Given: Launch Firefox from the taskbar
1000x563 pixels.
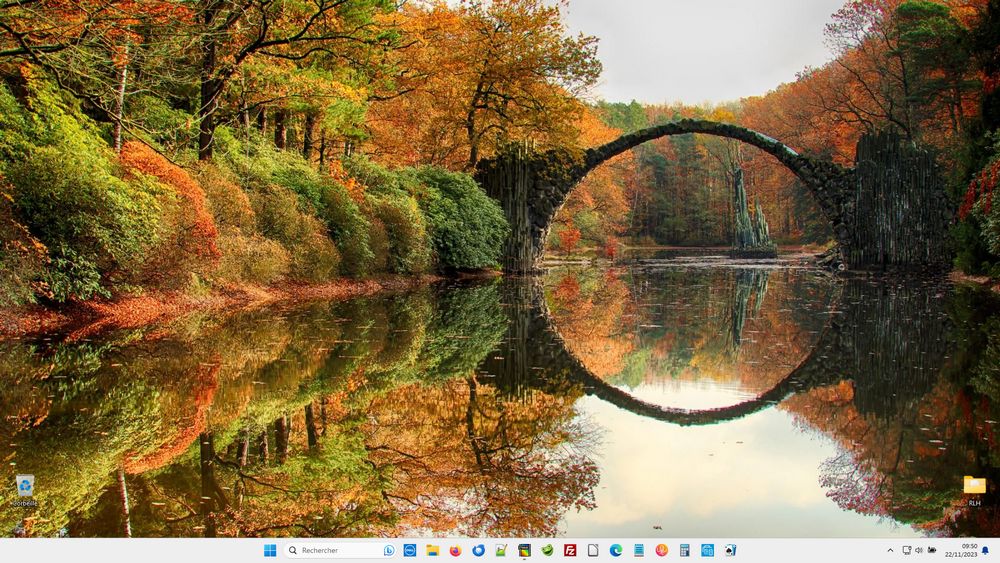Looking at the screenshot, I should click(455, 550).
